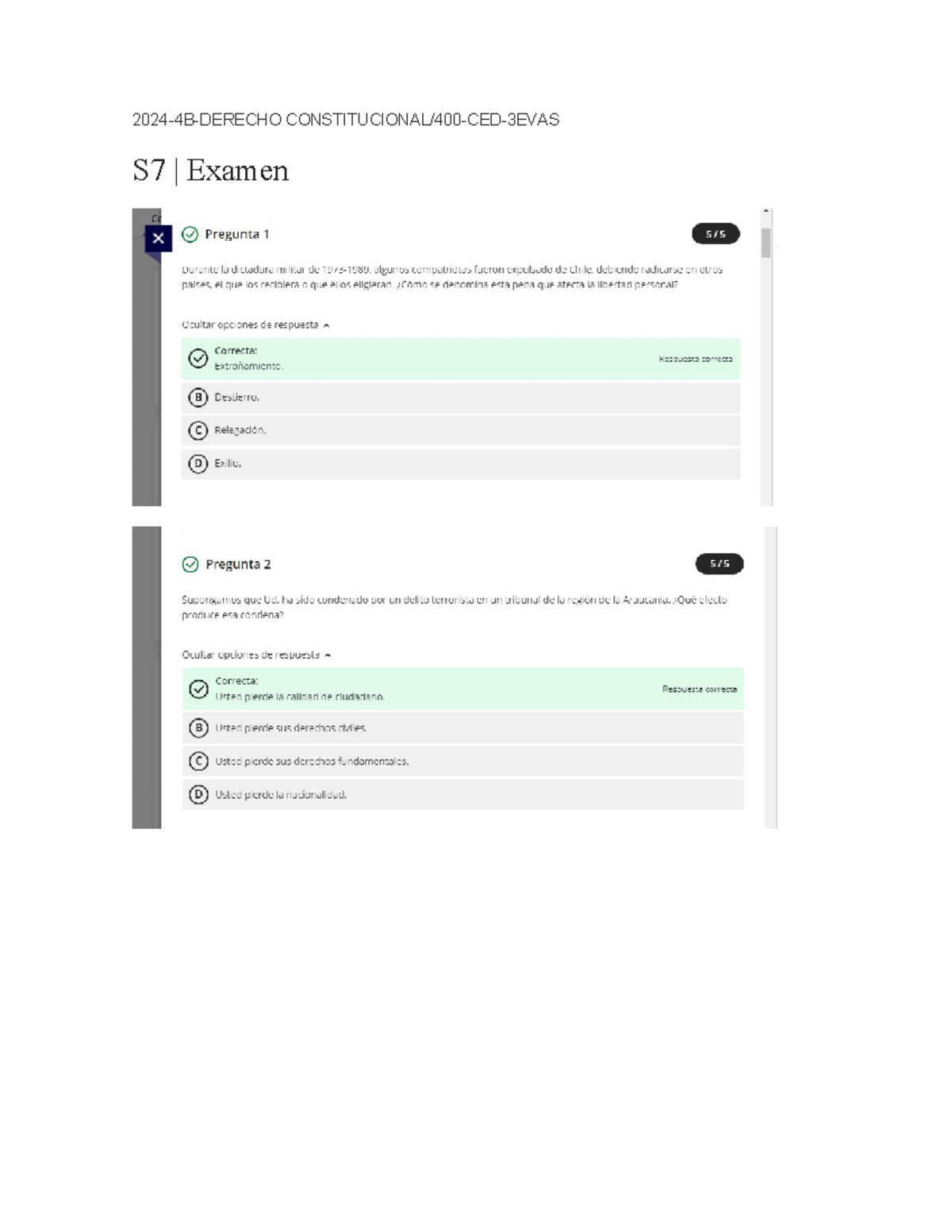
Task: Close the exam panel with the X button
Action: click(x=158, y=238)
